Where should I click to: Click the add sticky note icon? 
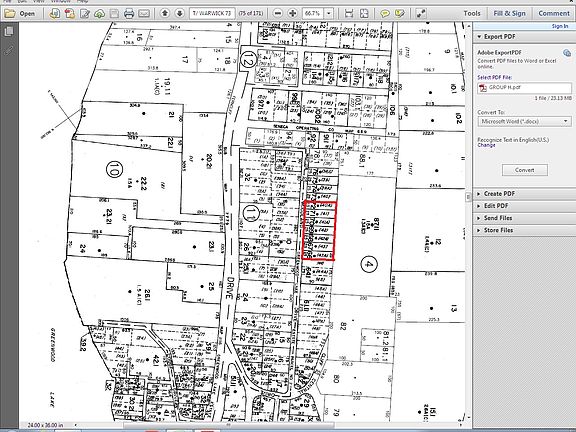[385, 14]
